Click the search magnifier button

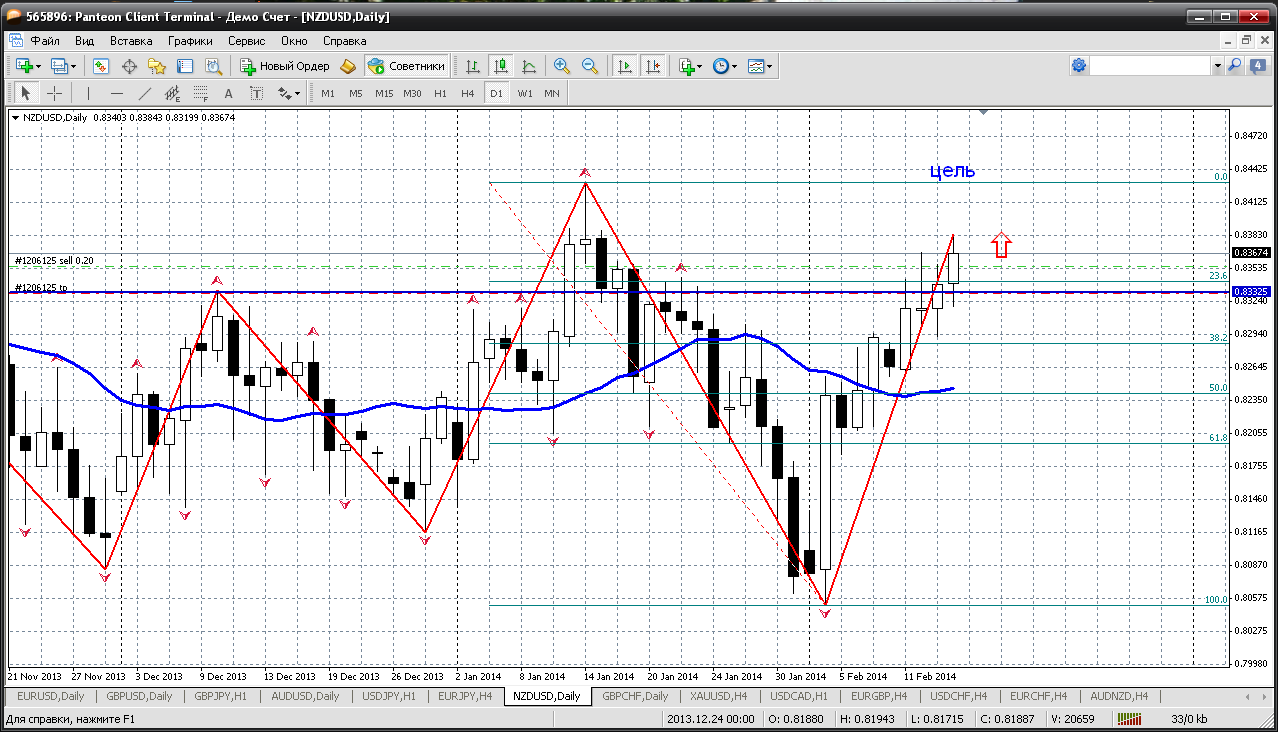[1234, 65]
